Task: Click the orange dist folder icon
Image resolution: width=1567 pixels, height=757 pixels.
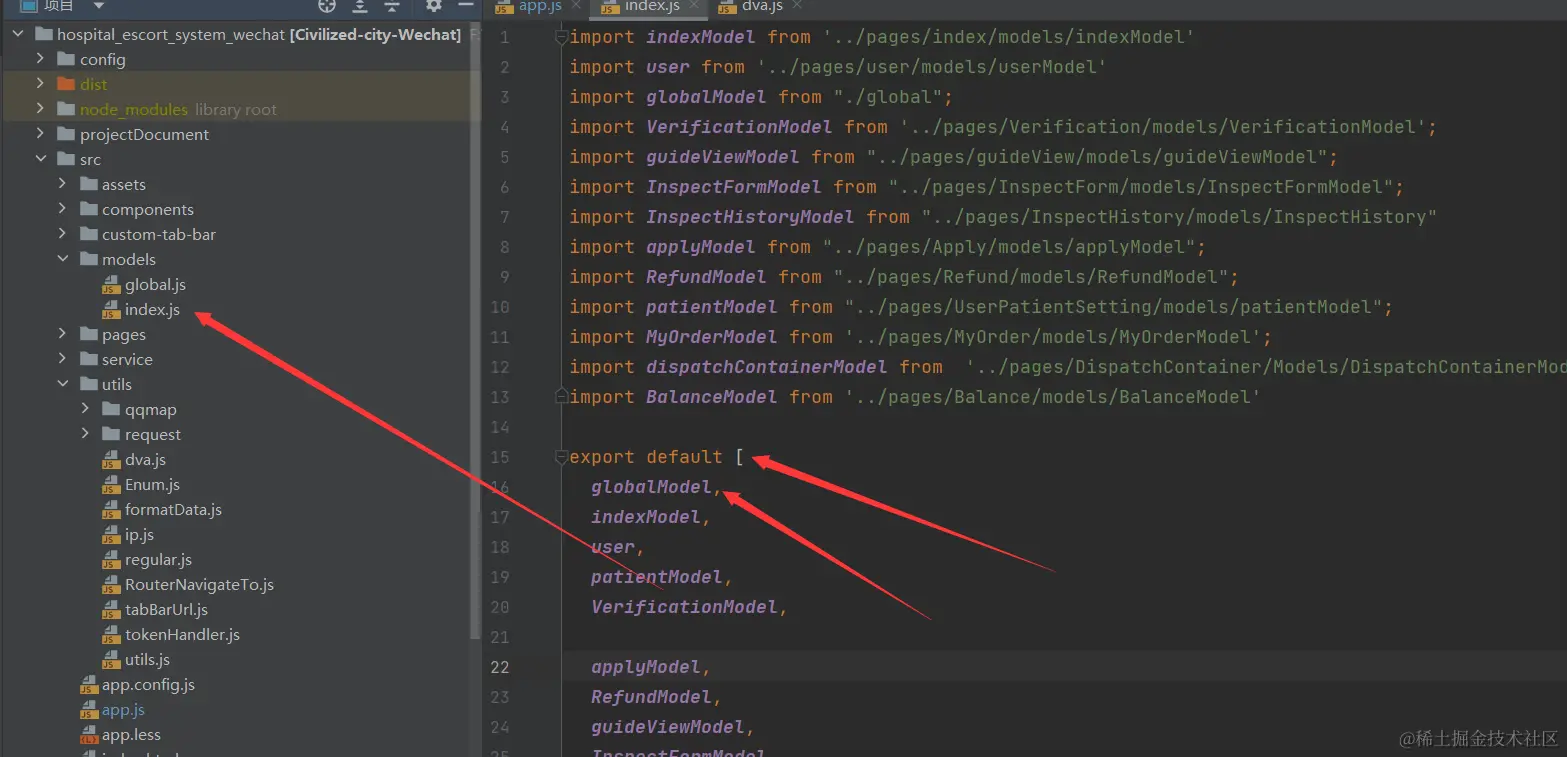Action: click(x=66, y=84)
